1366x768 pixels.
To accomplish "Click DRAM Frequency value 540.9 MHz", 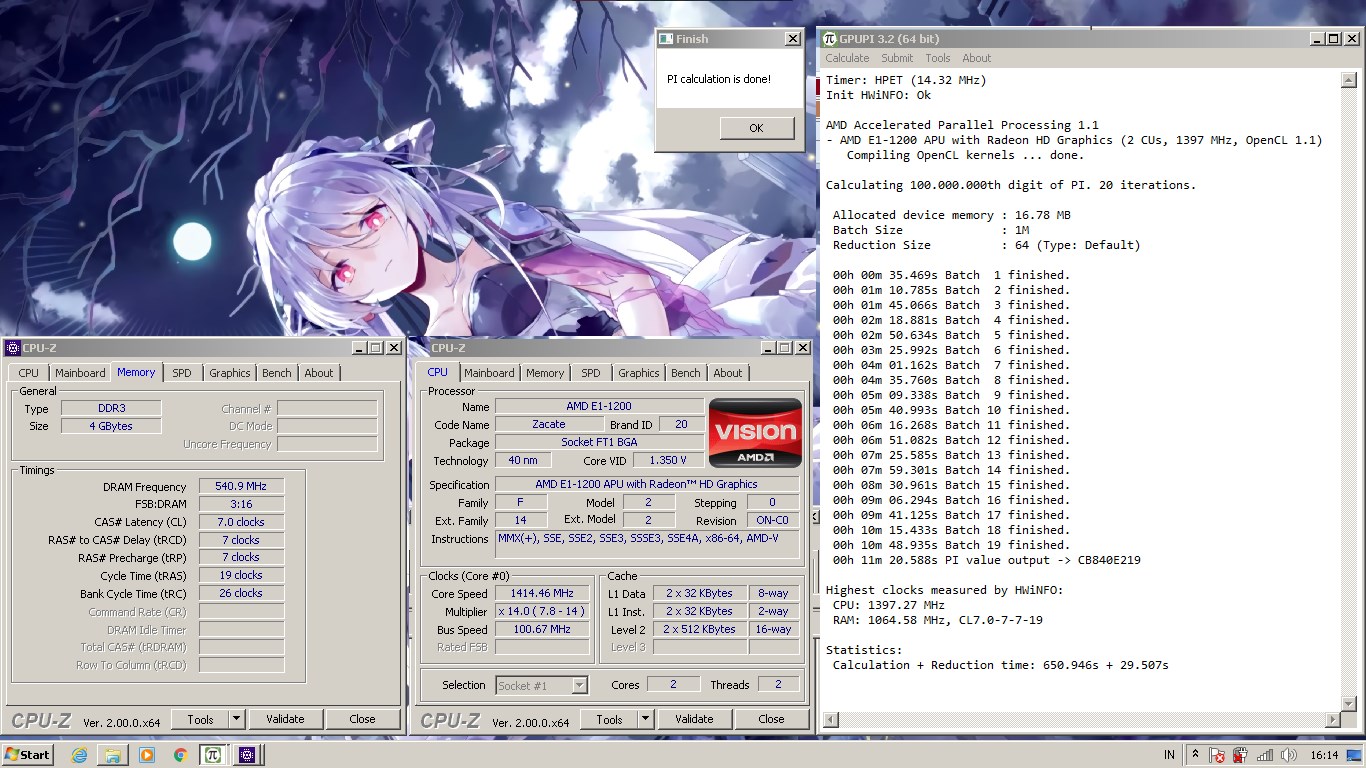I will [241, 487].
